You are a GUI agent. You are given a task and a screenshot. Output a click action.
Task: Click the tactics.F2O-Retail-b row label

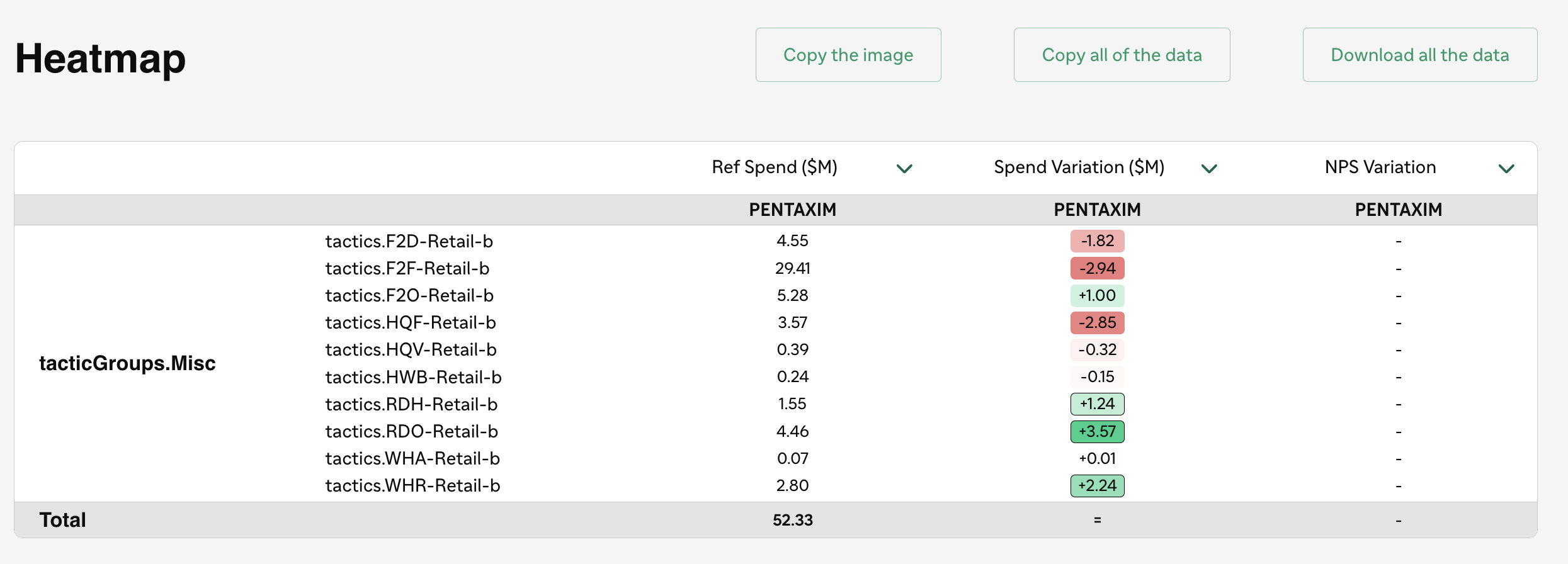click(409, 295)
